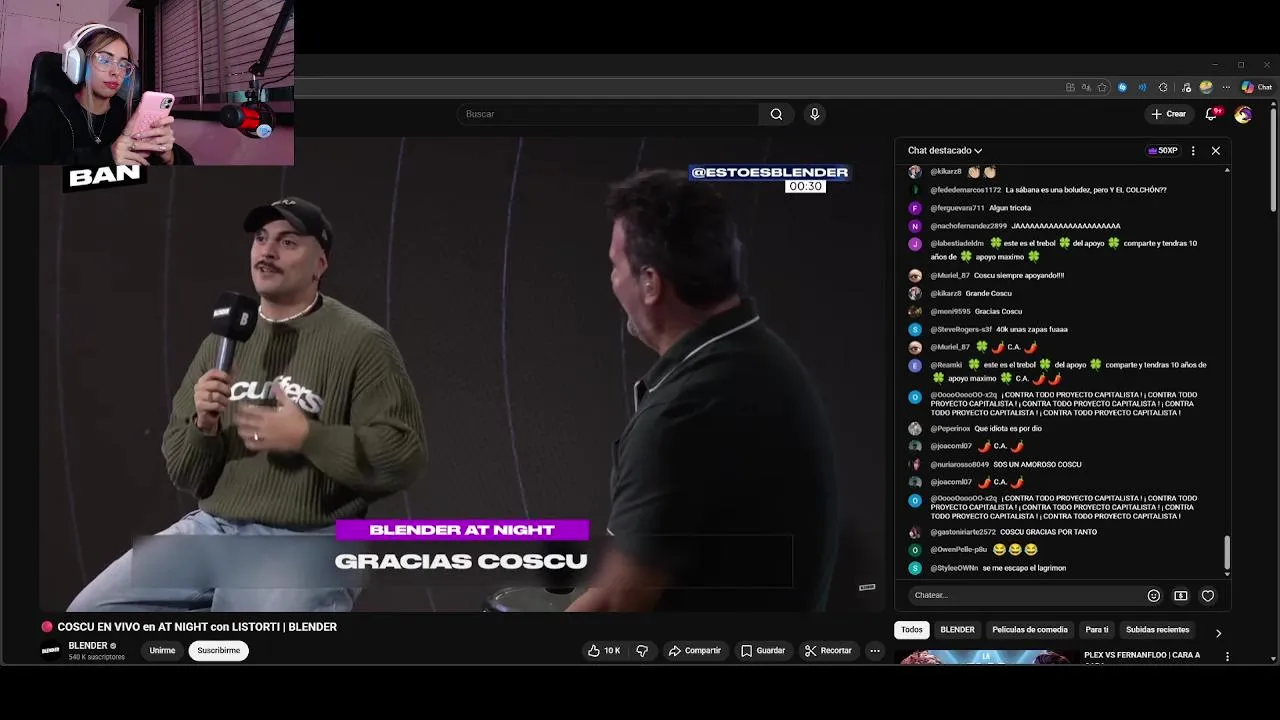Click chat user @nuriarosso8049
The height and width of the screenshot is (720, 1280).
(x=960, y=465)
